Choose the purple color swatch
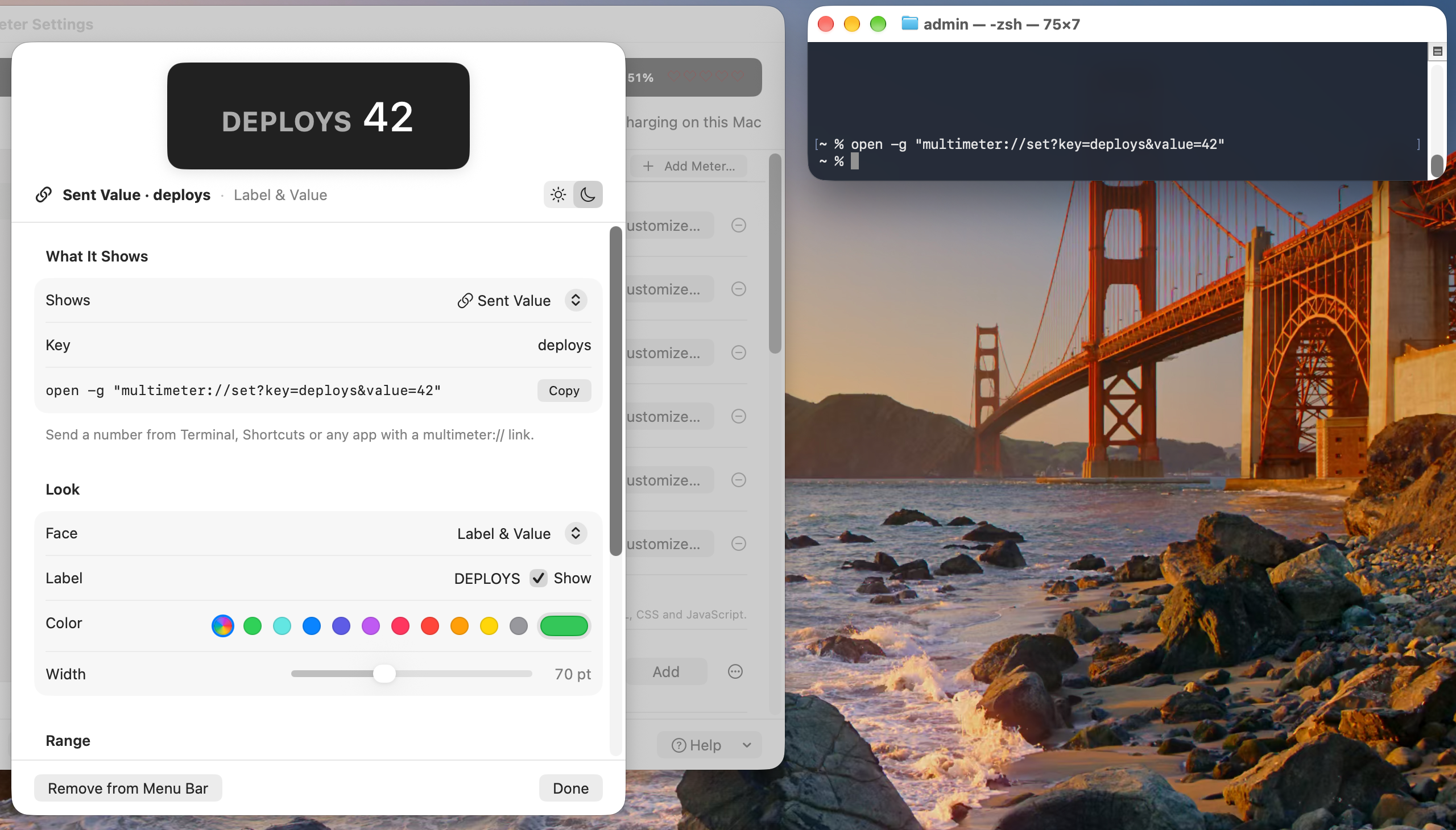Image resolution: width=1456 pixels, height=830 pixels. click(x=371, y=626)
